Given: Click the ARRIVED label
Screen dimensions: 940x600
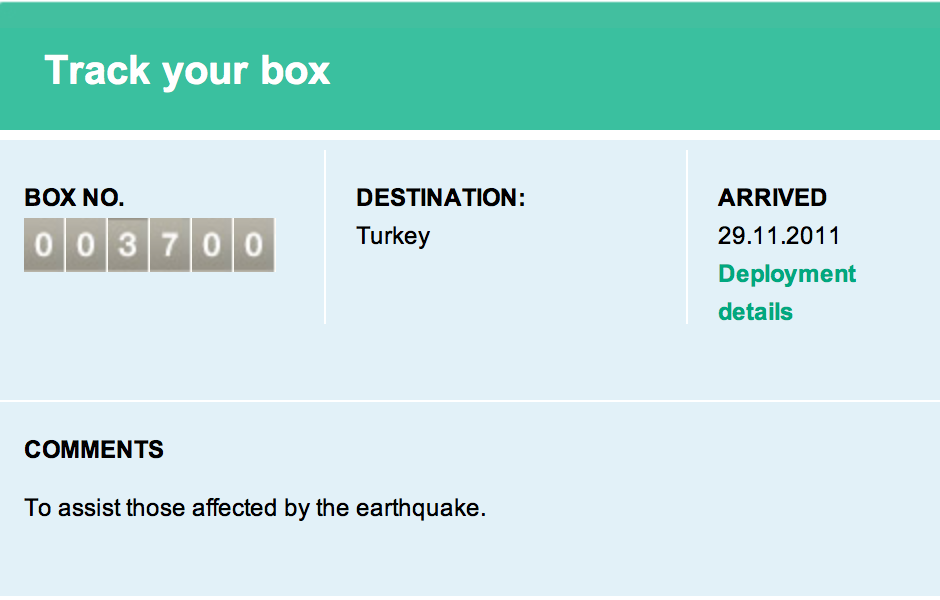Looking at the screenshot, I should click(772, 198).
